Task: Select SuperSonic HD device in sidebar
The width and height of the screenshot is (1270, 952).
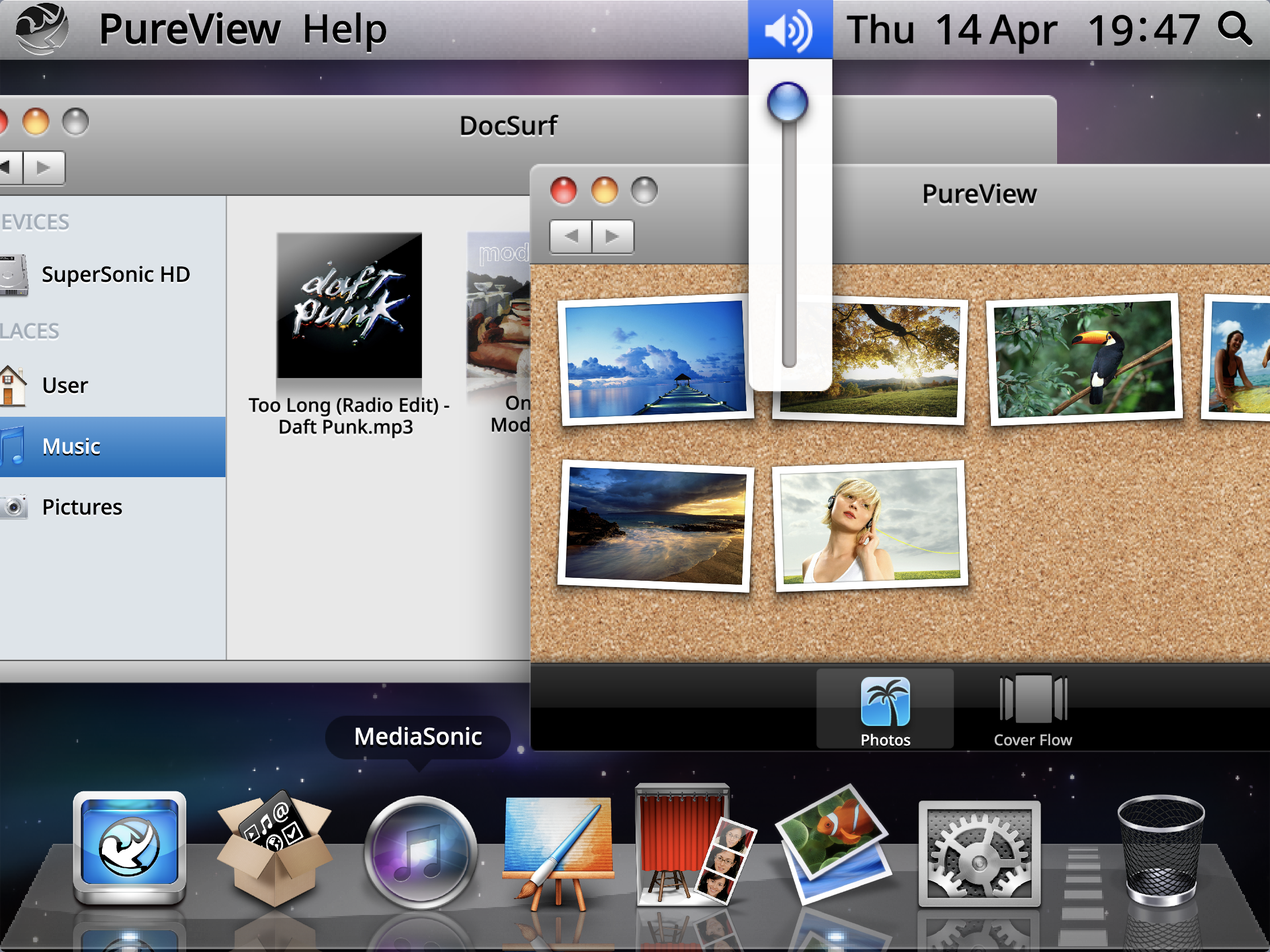Action: click(x=115, y=274)
